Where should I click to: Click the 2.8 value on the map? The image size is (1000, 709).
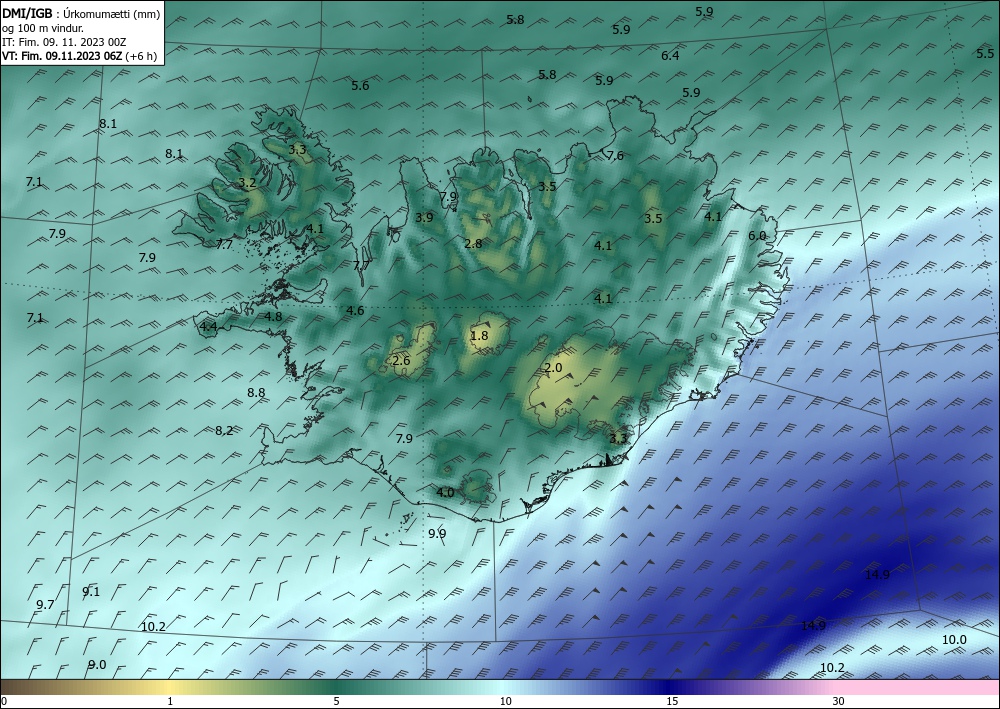click(473, 244)
